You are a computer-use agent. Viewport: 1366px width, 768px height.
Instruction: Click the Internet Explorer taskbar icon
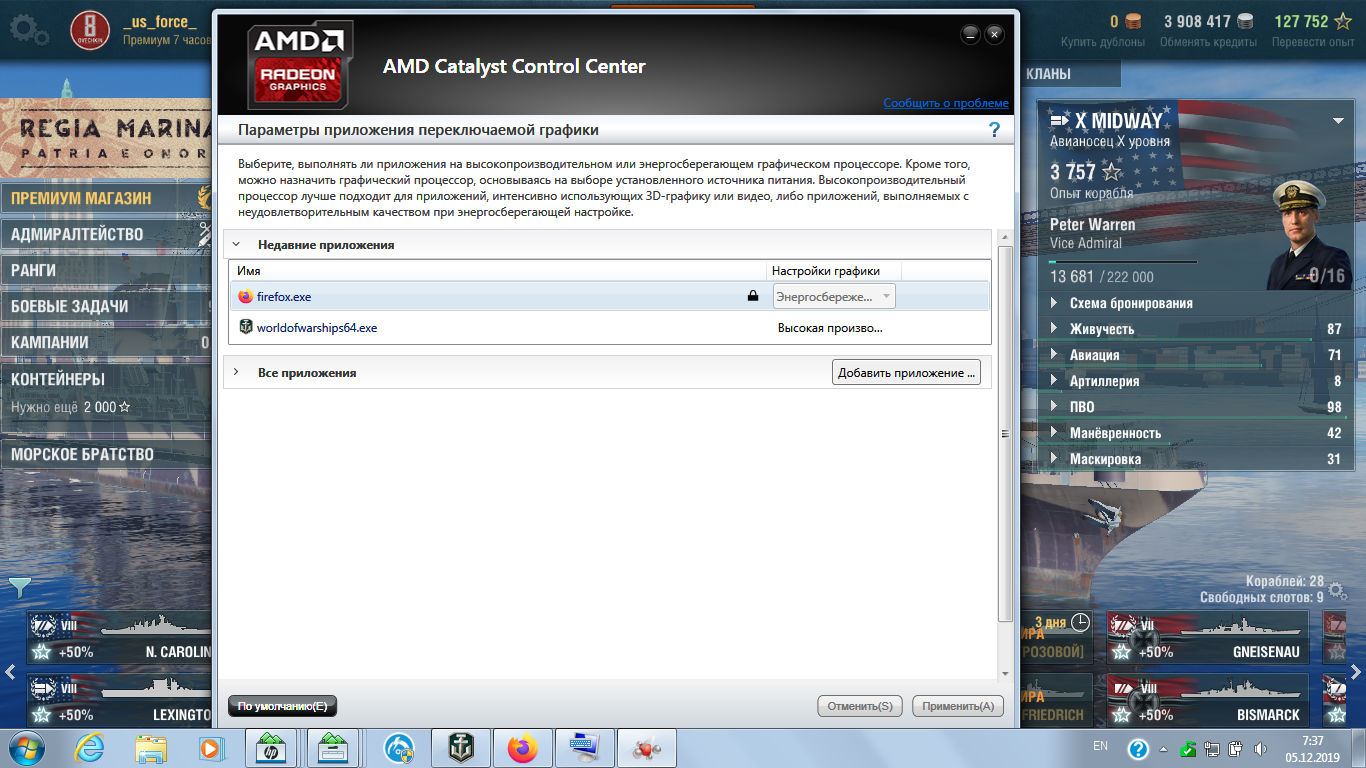click(90, 748)
